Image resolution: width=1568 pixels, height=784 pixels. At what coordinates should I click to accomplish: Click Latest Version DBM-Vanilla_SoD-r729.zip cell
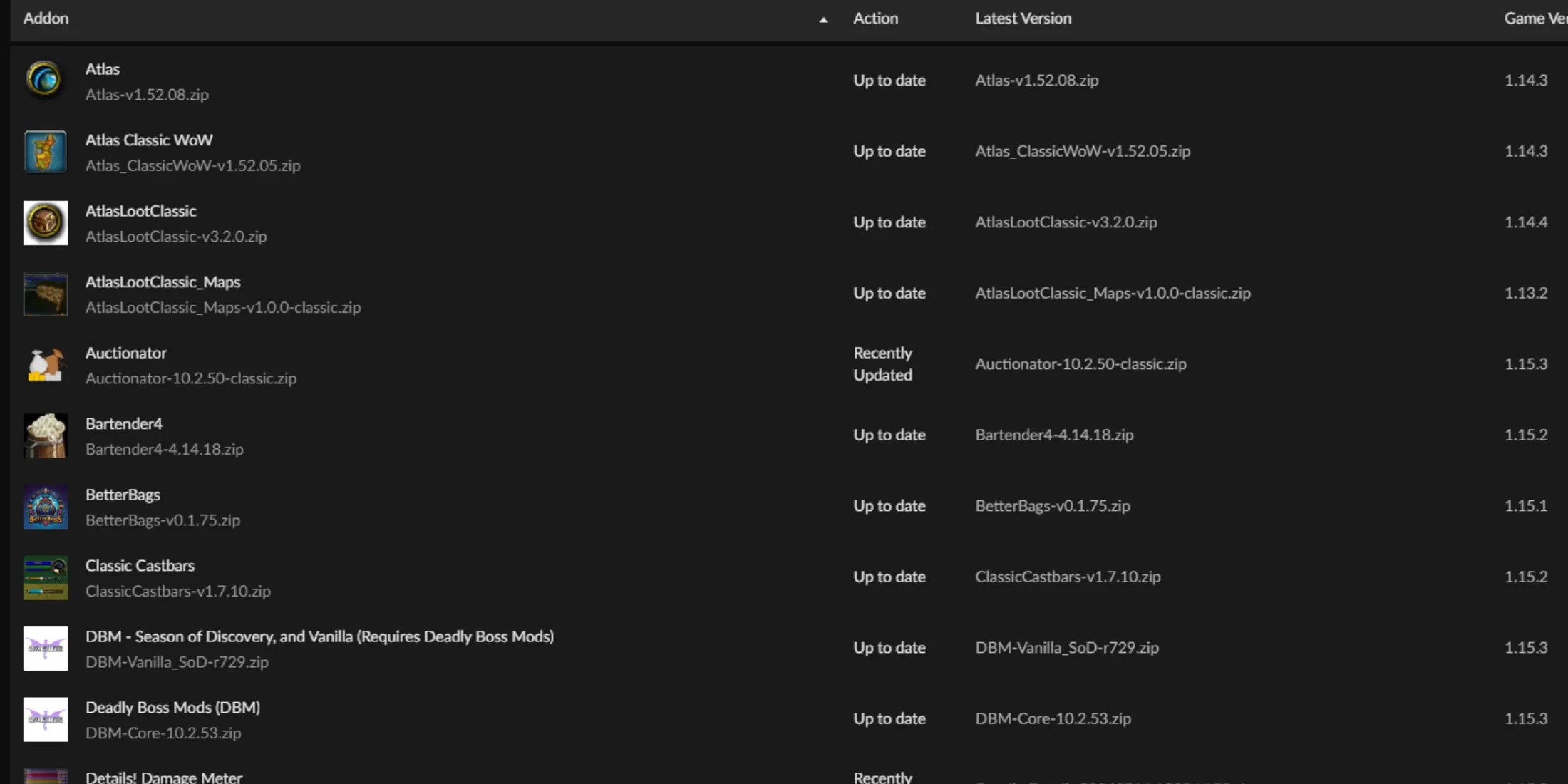click(1067, 648)
